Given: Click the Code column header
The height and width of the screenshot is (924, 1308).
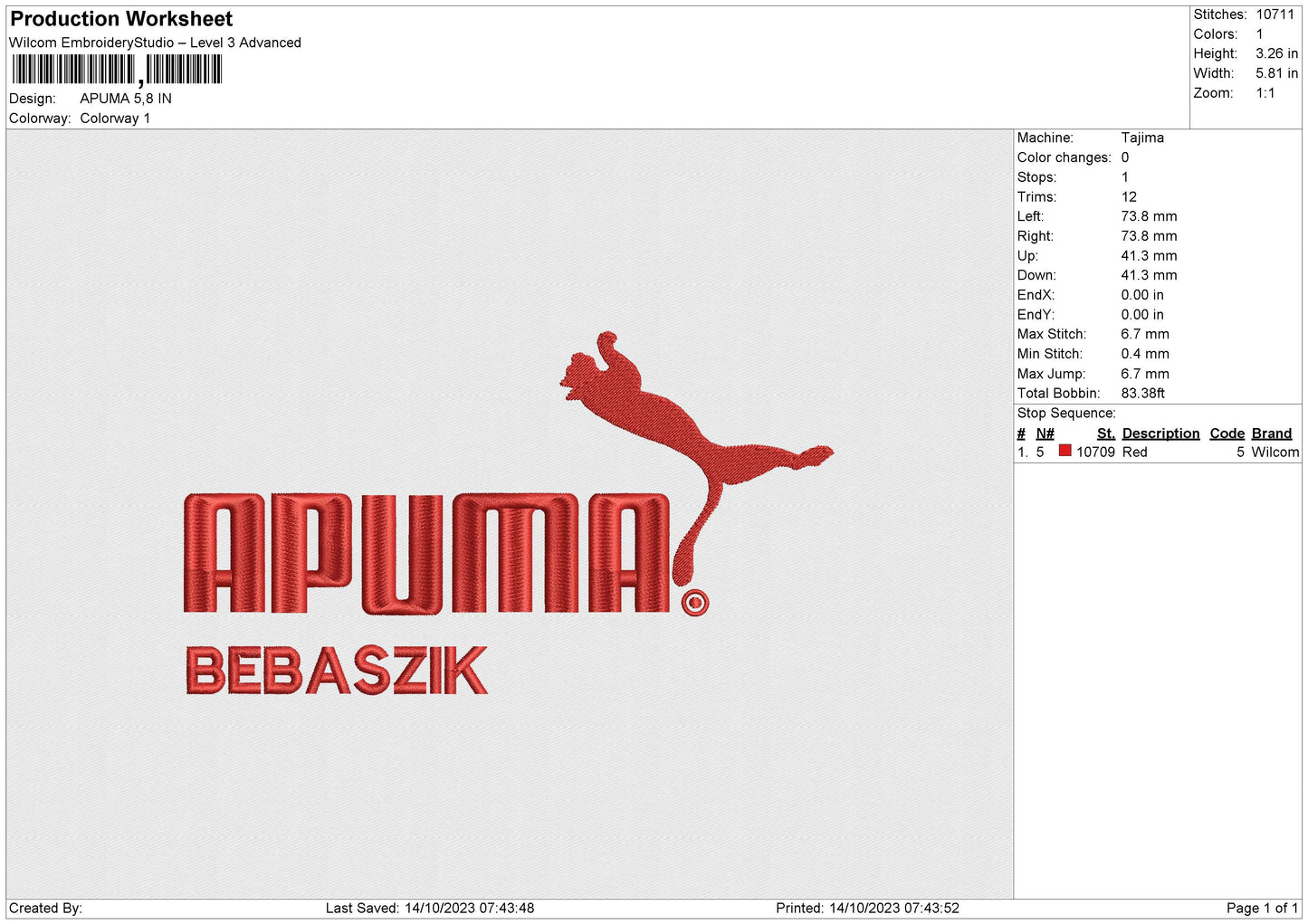Looking at the screenshot, I should coord(1227,433).
